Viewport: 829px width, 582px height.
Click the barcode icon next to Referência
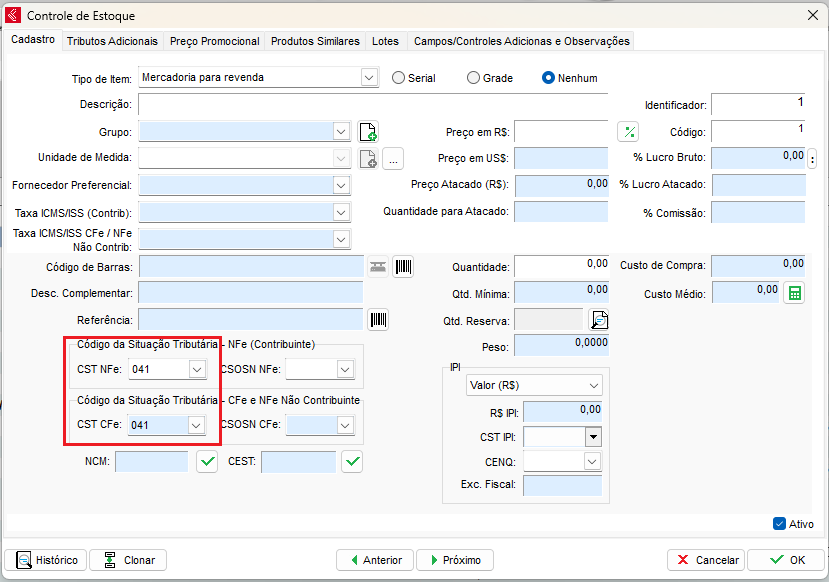click(379, 320)
